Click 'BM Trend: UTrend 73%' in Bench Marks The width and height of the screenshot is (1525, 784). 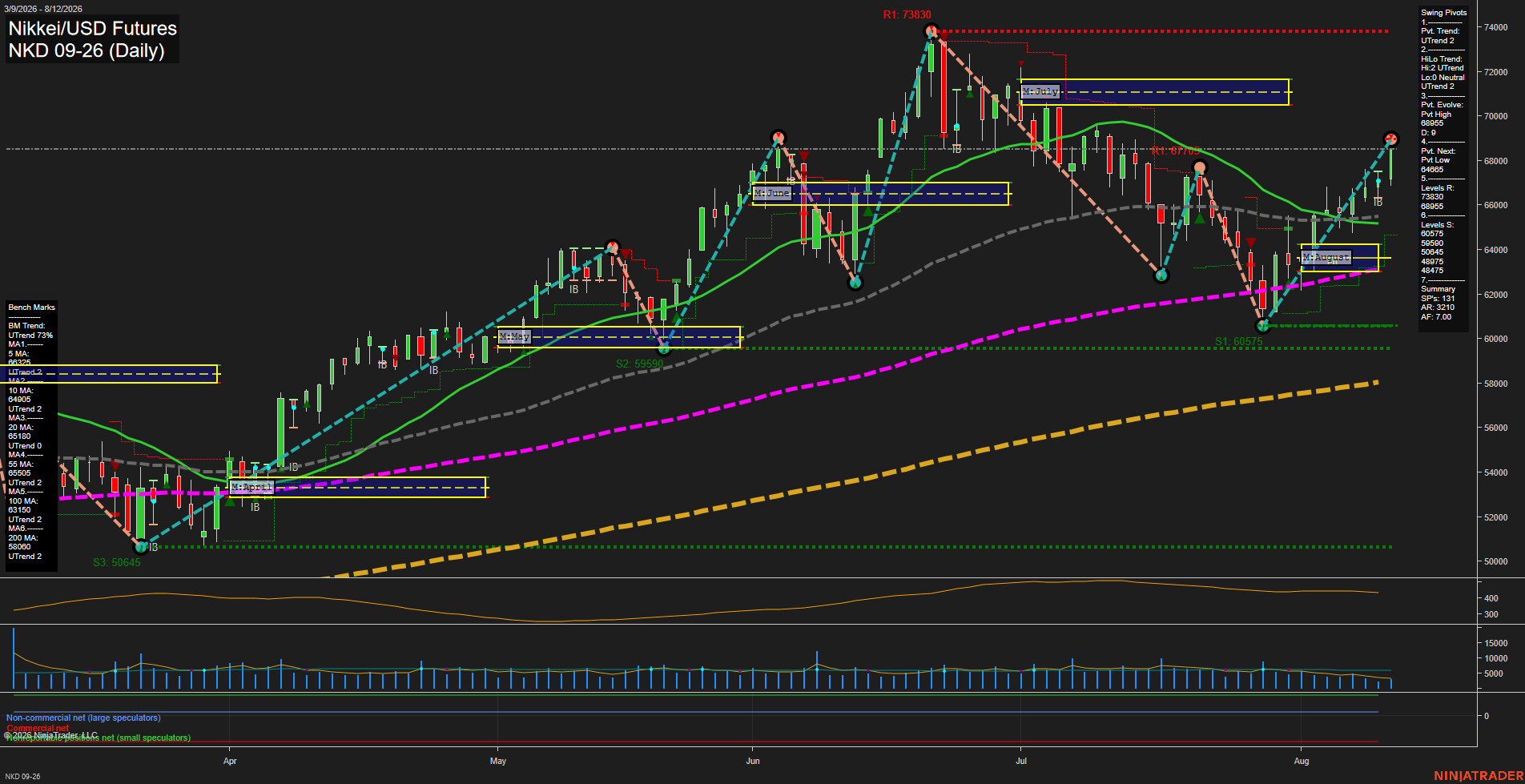(x=30, y=331)
